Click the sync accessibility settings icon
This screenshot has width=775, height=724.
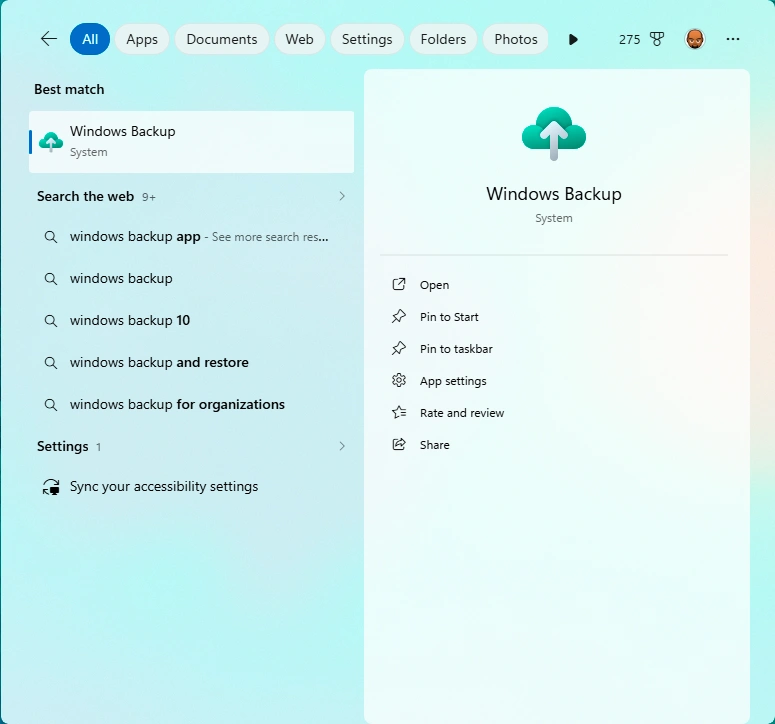pos(51,487)
